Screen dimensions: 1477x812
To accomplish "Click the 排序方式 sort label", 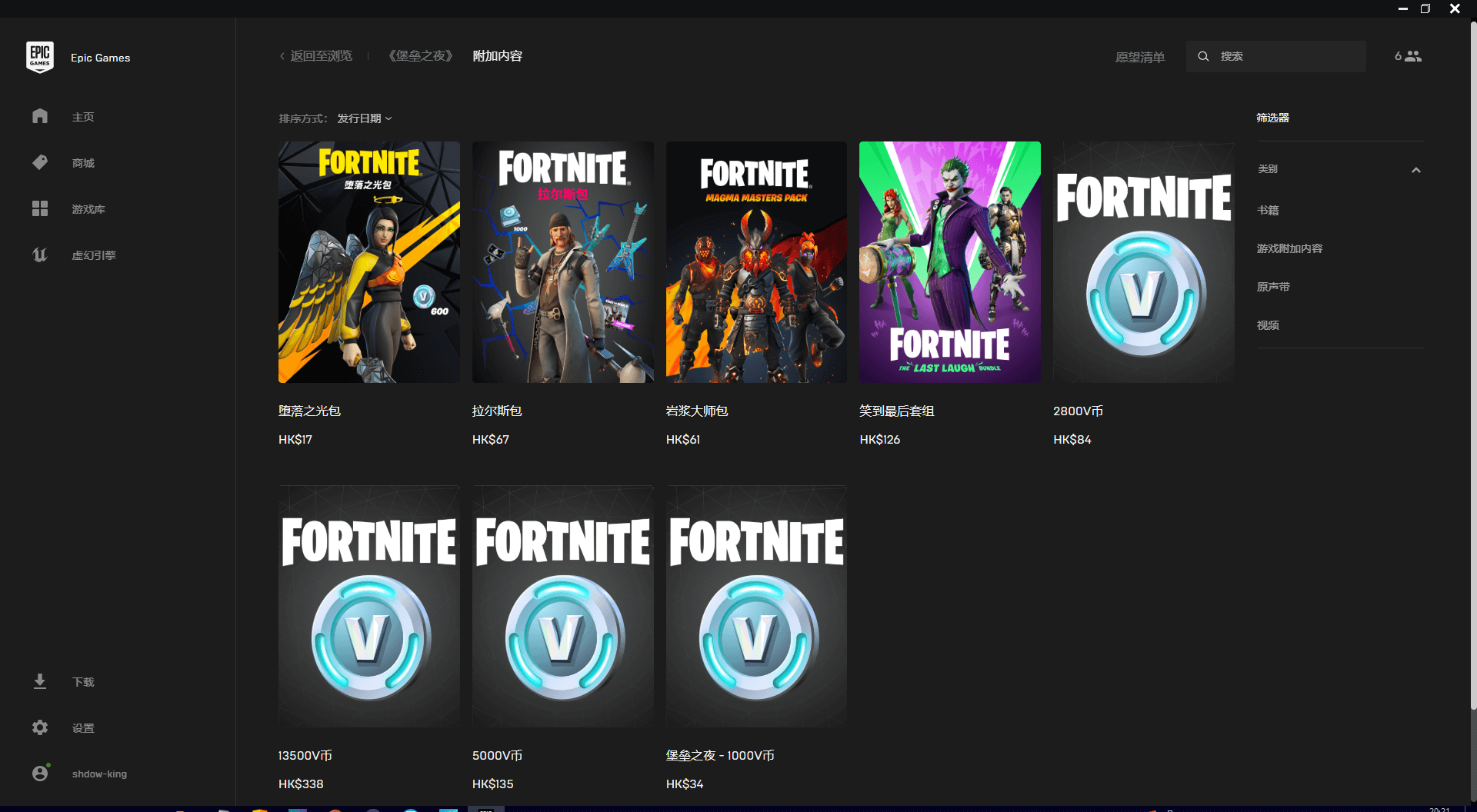I will pyautogui.click(x=303, y=118).
